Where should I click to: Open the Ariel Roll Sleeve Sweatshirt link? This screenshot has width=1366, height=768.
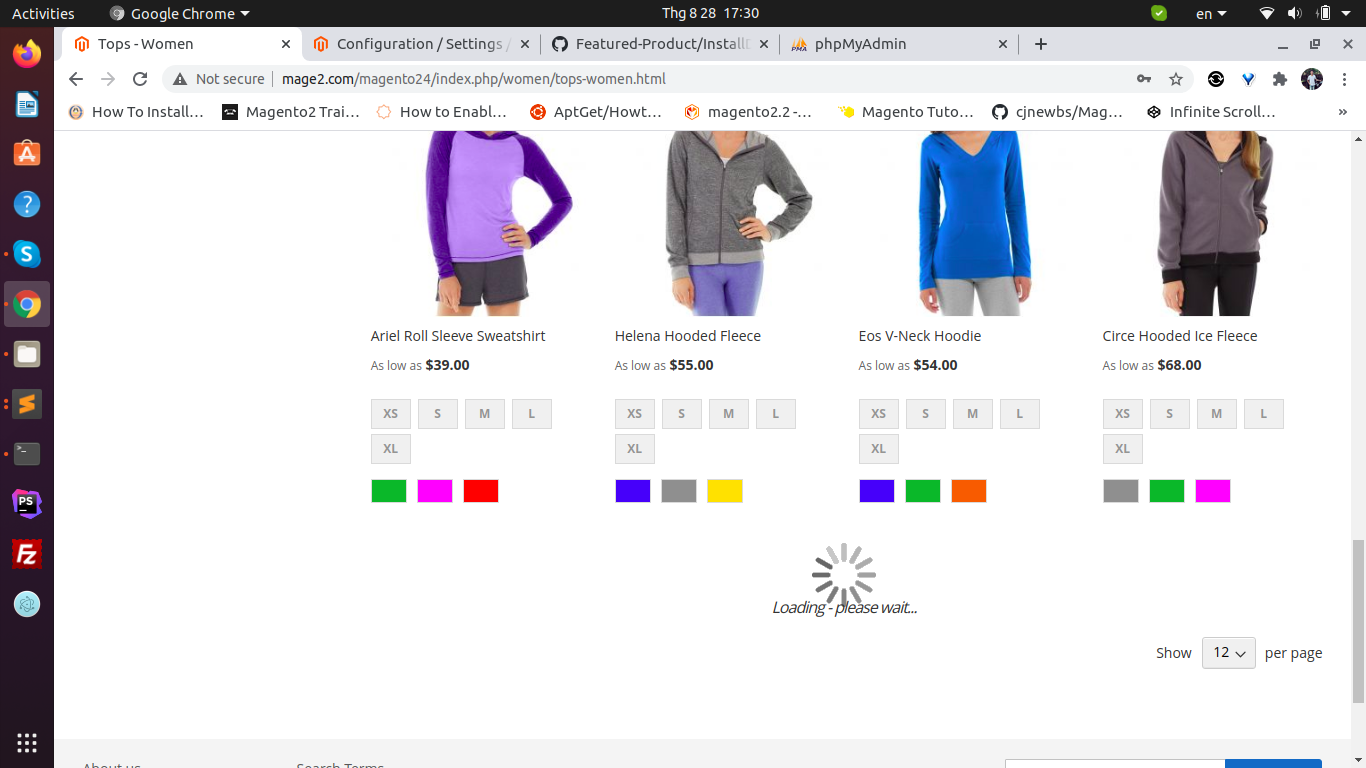coord(458,336)
